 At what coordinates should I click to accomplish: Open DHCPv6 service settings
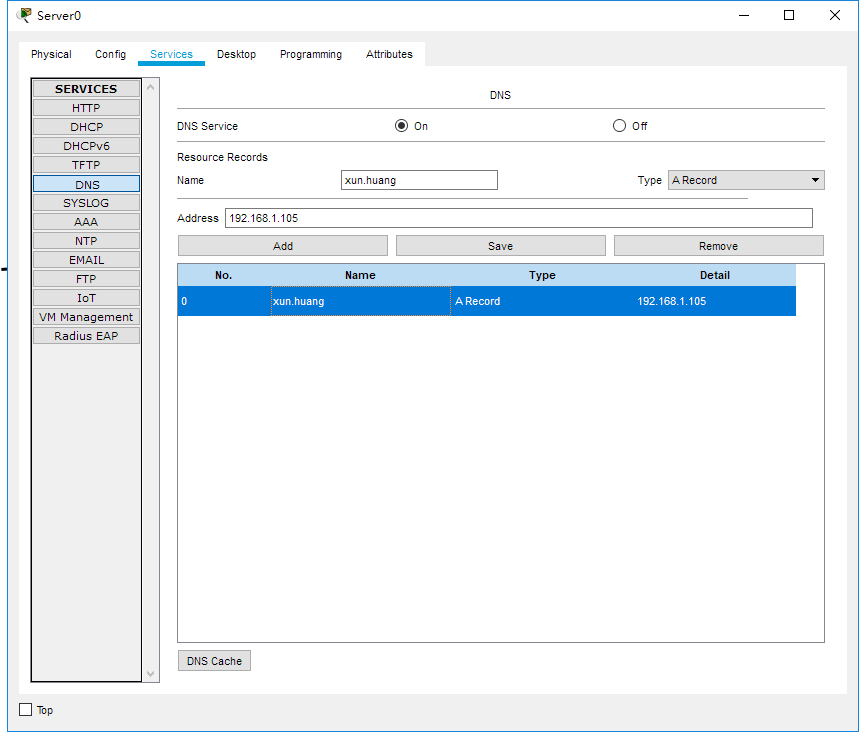coord(86,146)
